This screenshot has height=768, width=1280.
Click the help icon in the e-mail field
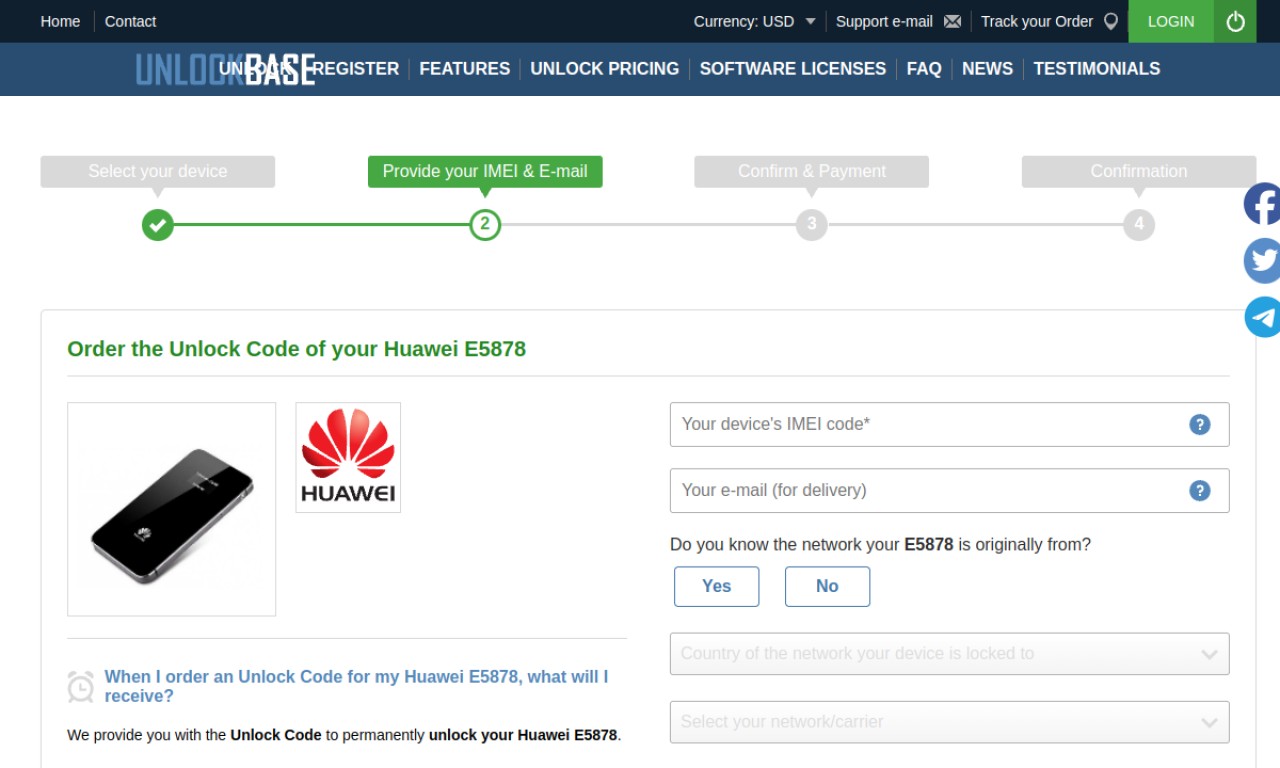1200,490
